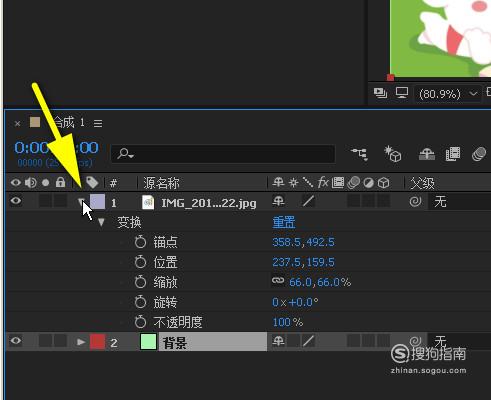This screenshot has height=400, width=491.
Task: Click the primary viewer monitor icon
Action: pyautogui.click(x=402, y=92)
